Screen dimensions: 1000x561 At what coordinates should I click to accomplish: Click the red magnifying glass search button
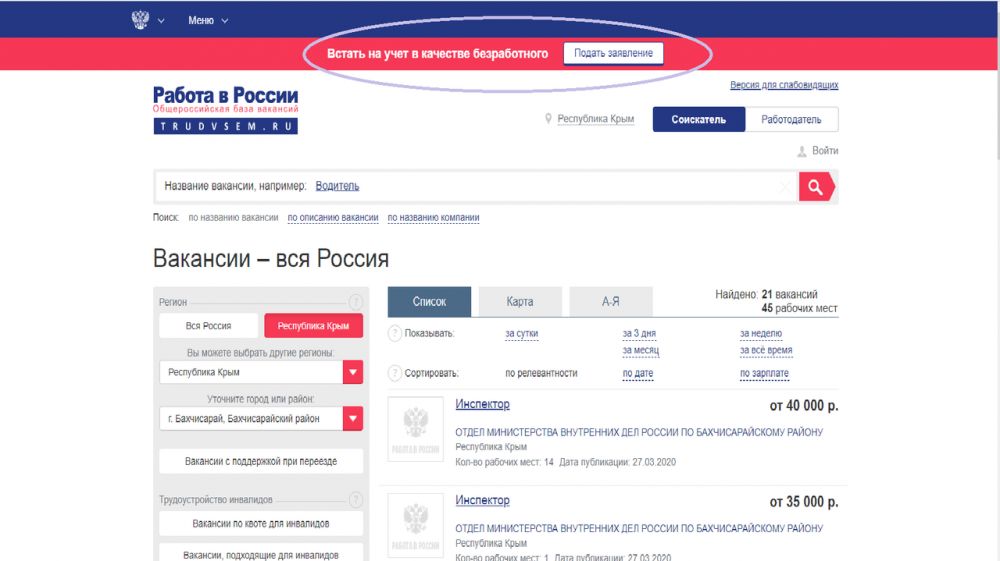tap(815, 187)
